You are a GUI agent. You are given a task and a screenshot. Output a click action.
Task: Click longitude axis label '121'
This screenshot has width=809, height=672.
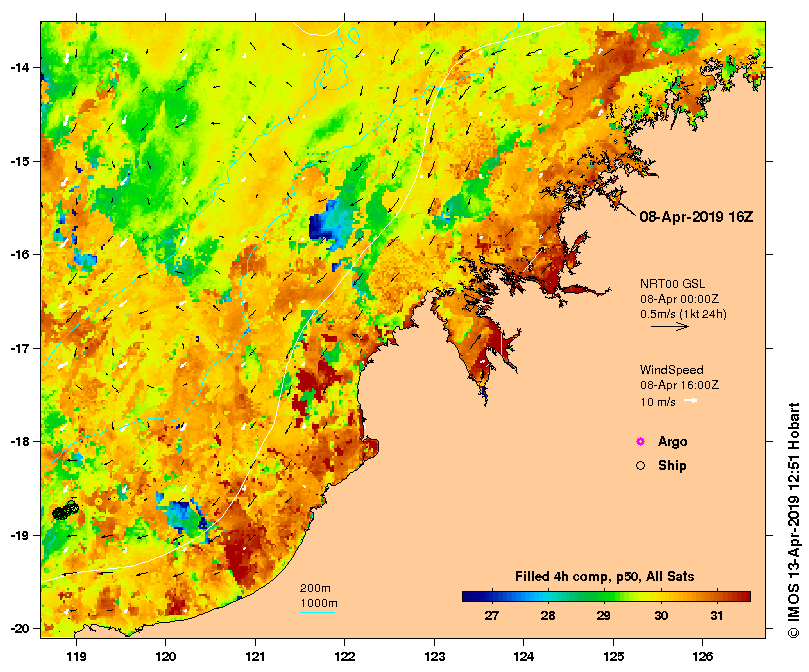[x=255, y=657]
